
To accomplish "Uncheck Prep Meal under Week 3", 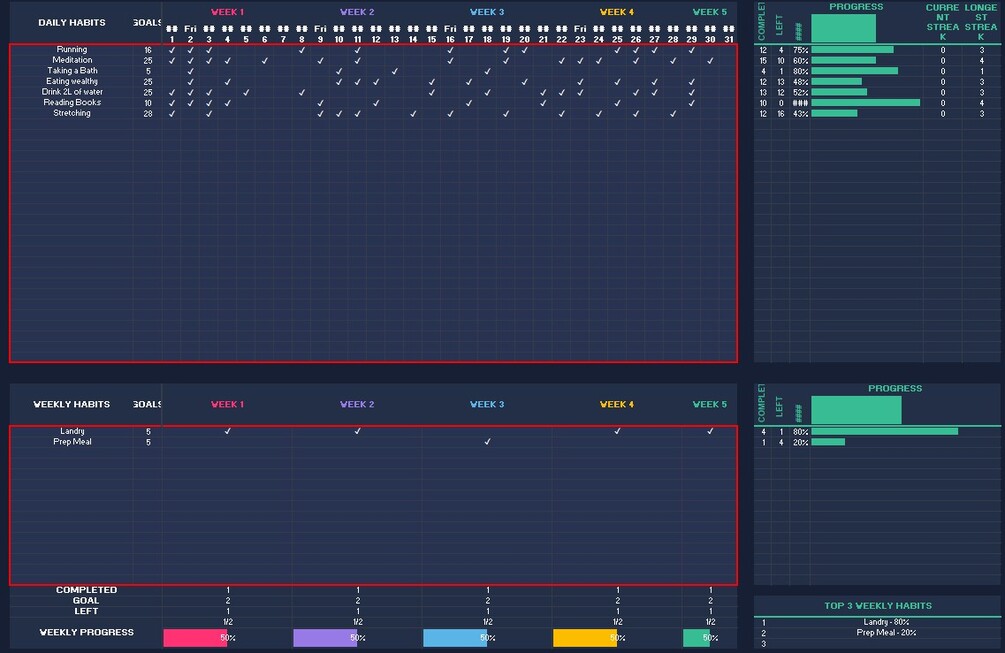I will (x=487, y=442).
